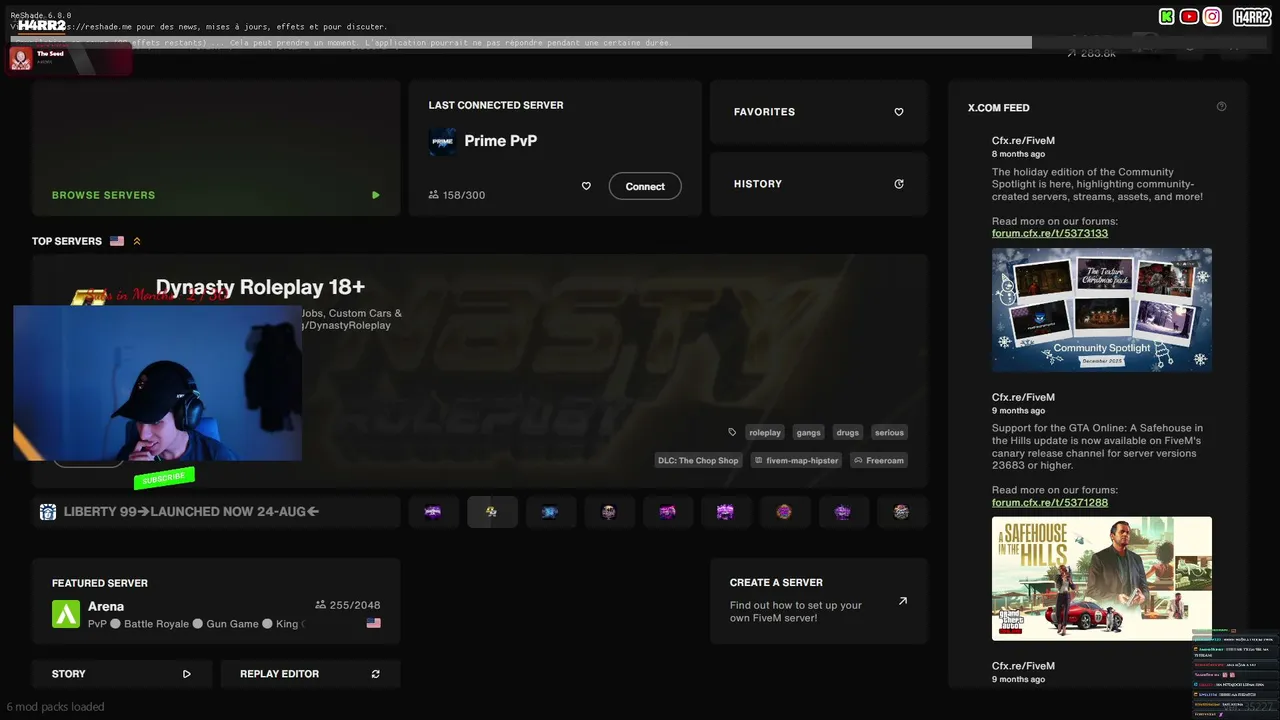
Task: Change the Top Servers country flag
Action: pyautogui.click(x=117, y=241)
